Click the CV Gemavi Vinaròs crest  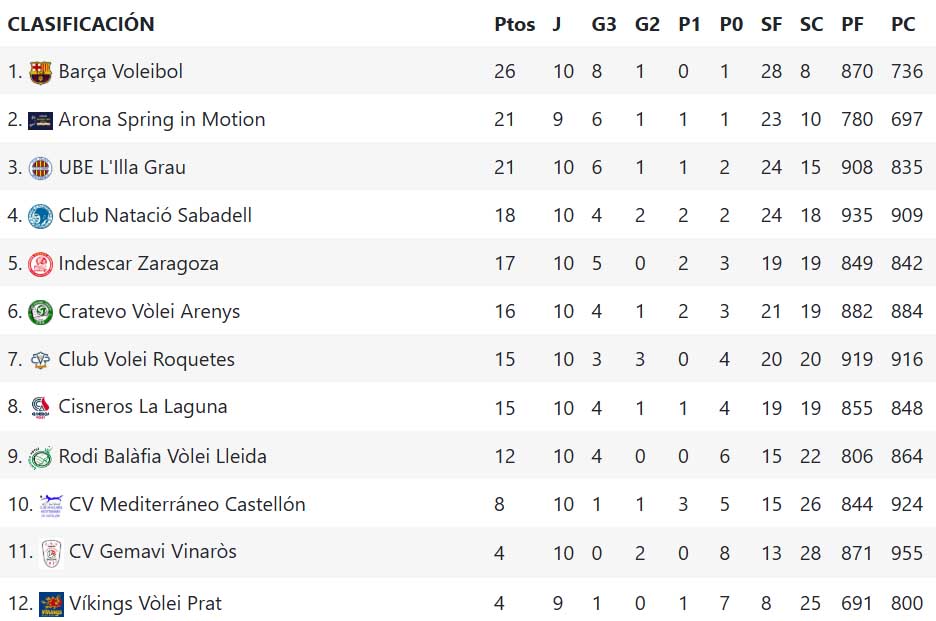[51, 552]
